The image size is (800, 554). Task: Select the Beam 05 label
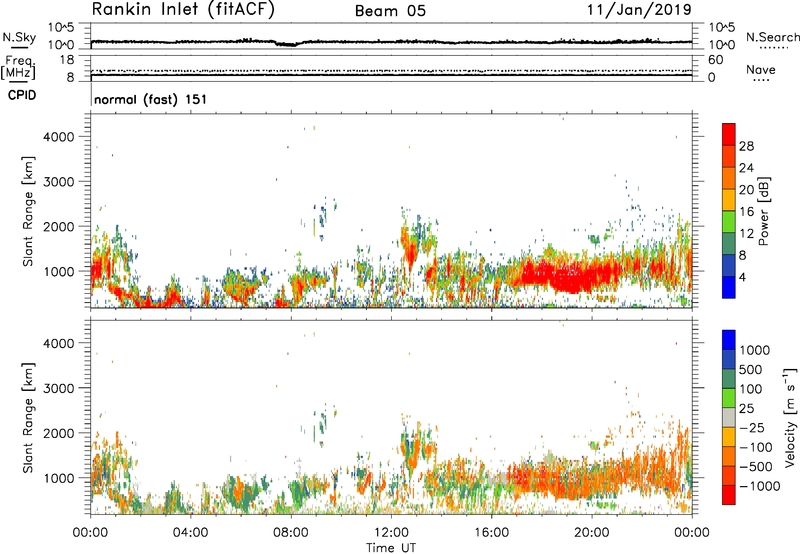tap(390, 11)
